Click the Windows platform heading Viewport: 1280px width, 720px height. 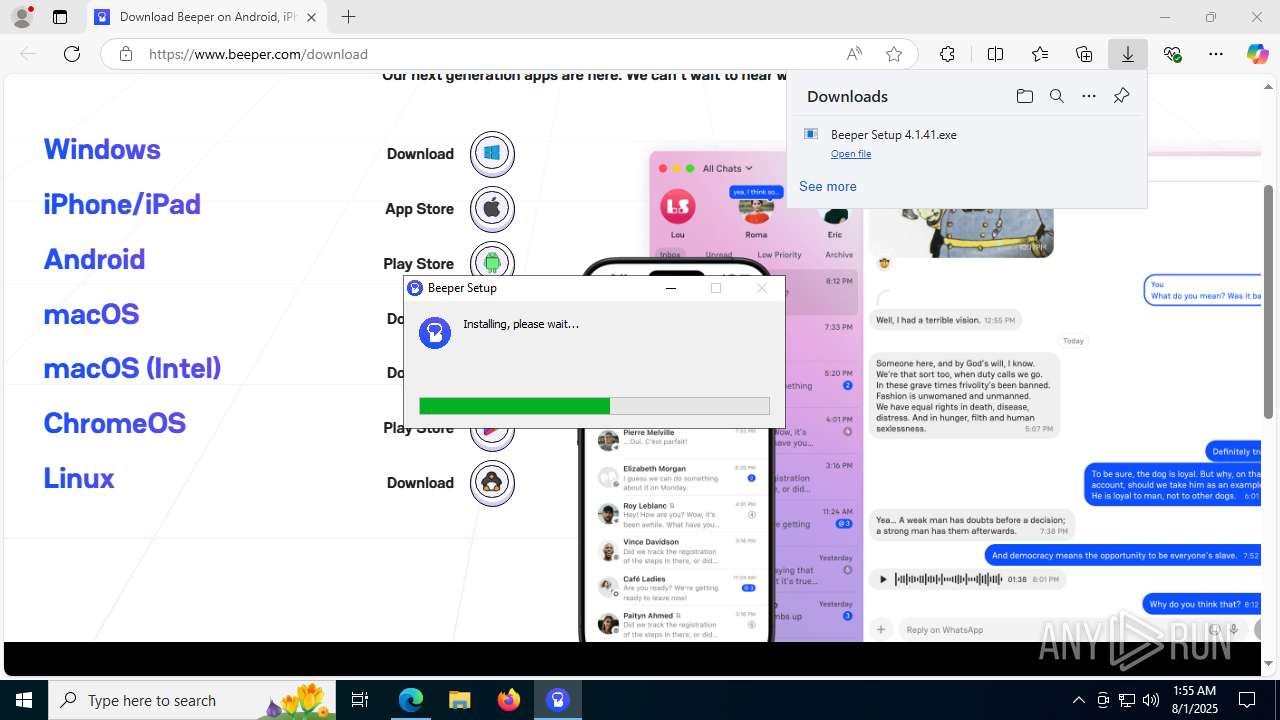click(x=102, y=149)
